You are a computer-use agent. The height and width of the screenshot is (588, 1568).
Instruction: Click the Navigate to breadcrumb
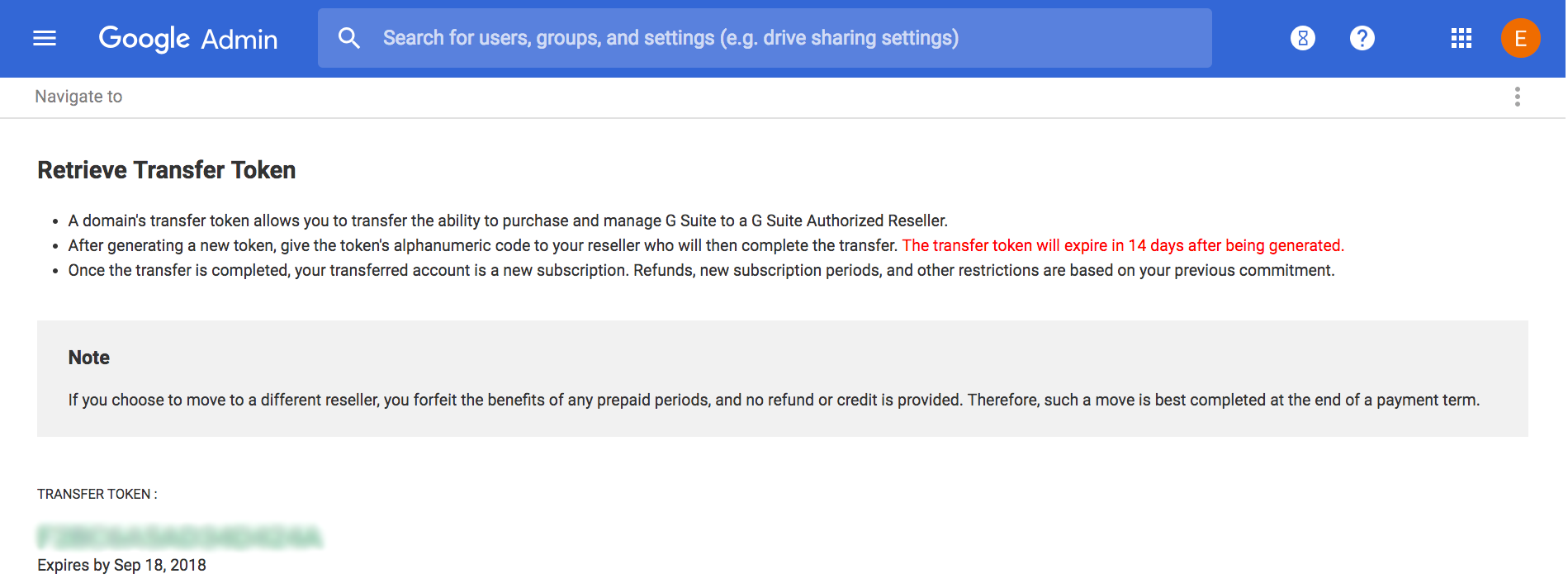(x=78, y=97)
